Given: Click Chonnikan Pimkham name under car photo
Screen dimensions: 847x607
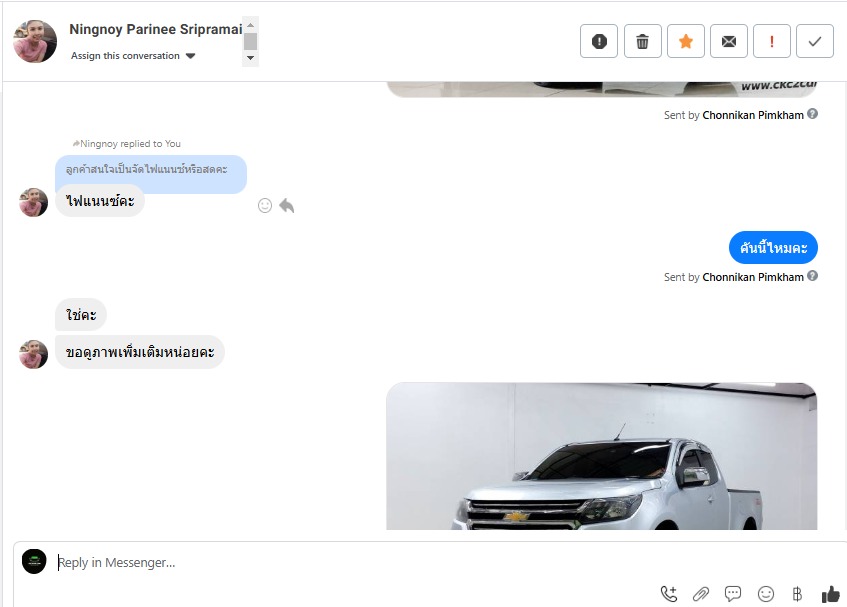Looking at the screenshot, I should [x=753, y=115].
